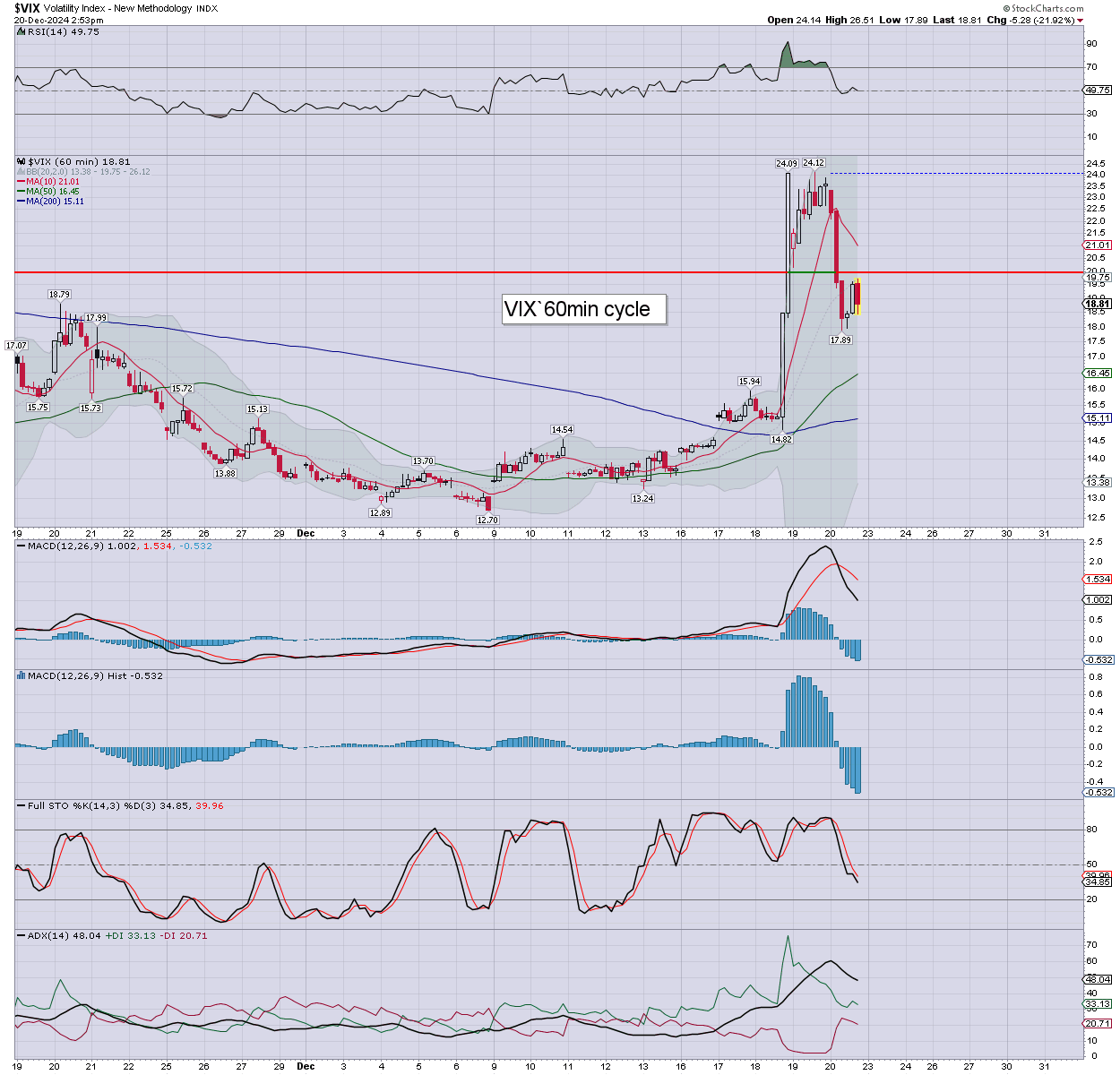Click the red MA(10) legend line marker

(21, 182)
